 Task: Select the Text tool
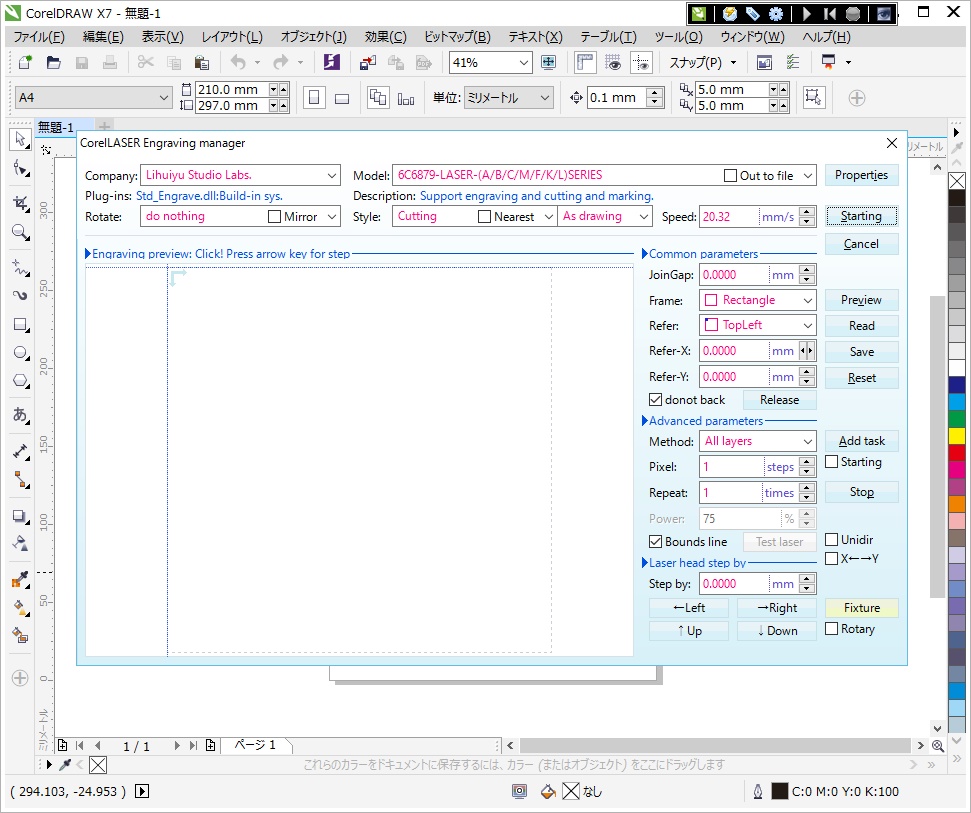(20, 414)
